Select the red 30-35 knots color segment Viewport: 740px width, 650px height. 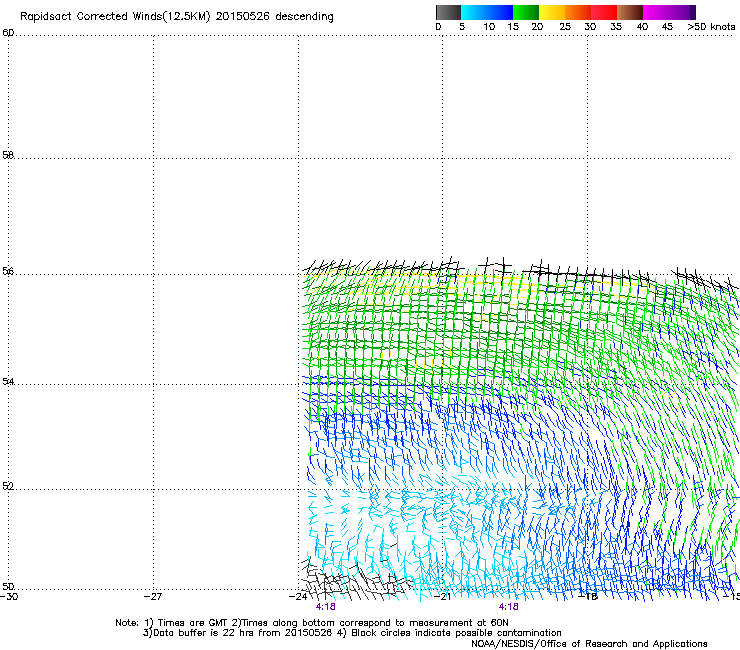[604, 12]
